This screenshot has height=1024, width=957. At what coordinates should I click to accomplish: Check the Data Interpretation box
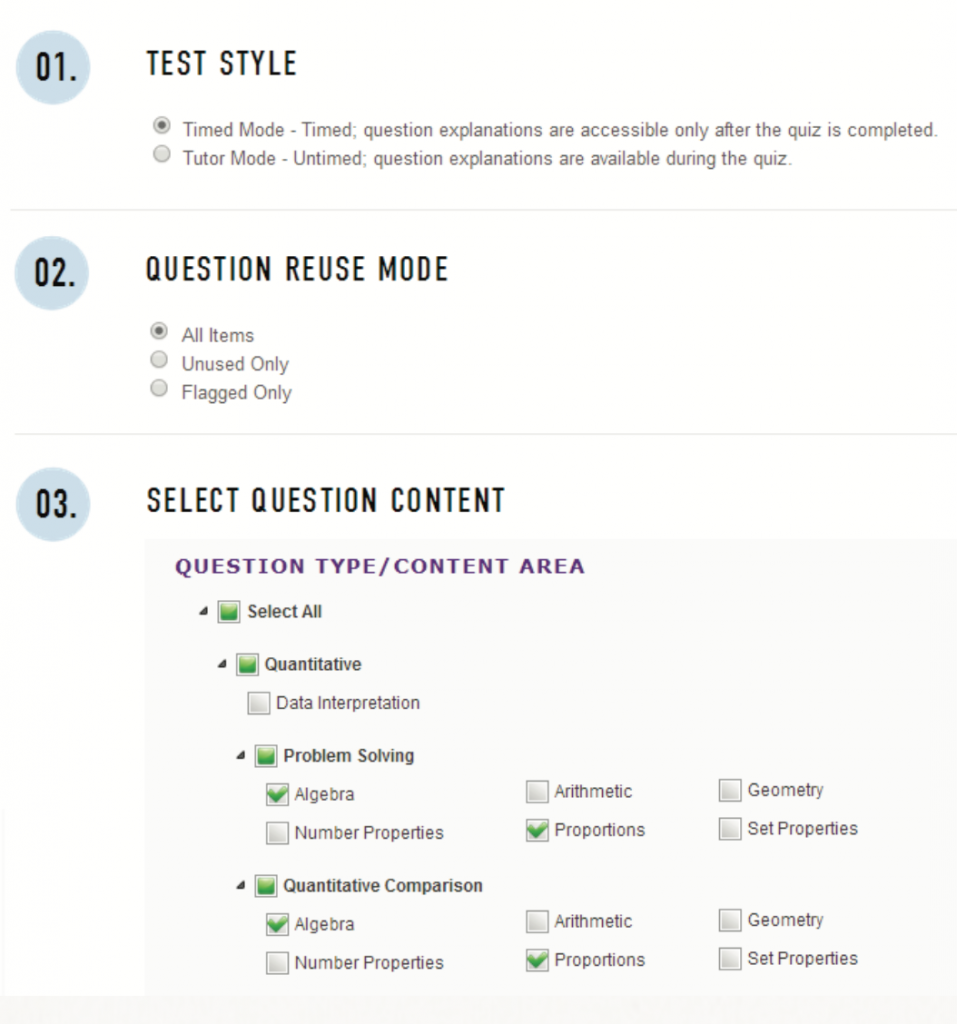[x=259, y=703]
